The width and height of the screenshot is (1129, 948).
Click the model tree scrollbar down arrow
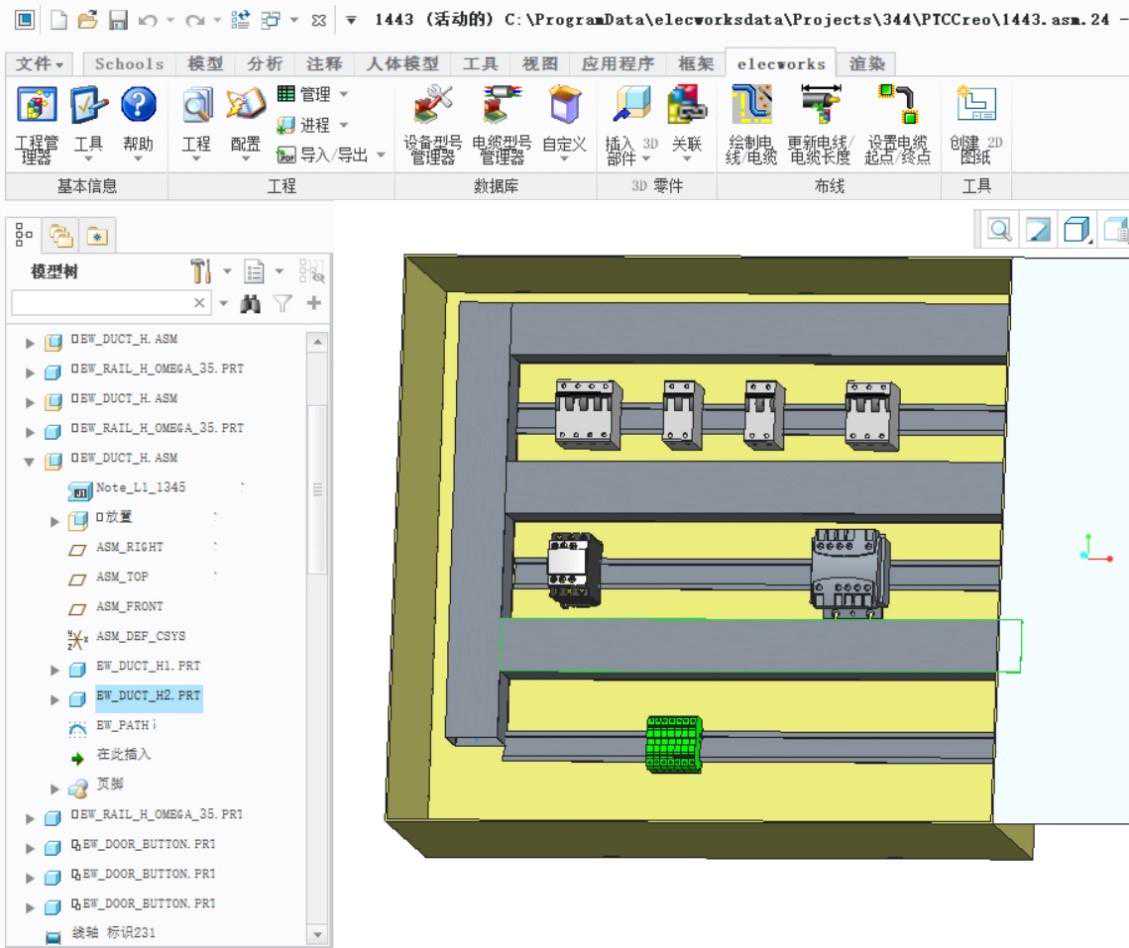click(x=319, y=934)
